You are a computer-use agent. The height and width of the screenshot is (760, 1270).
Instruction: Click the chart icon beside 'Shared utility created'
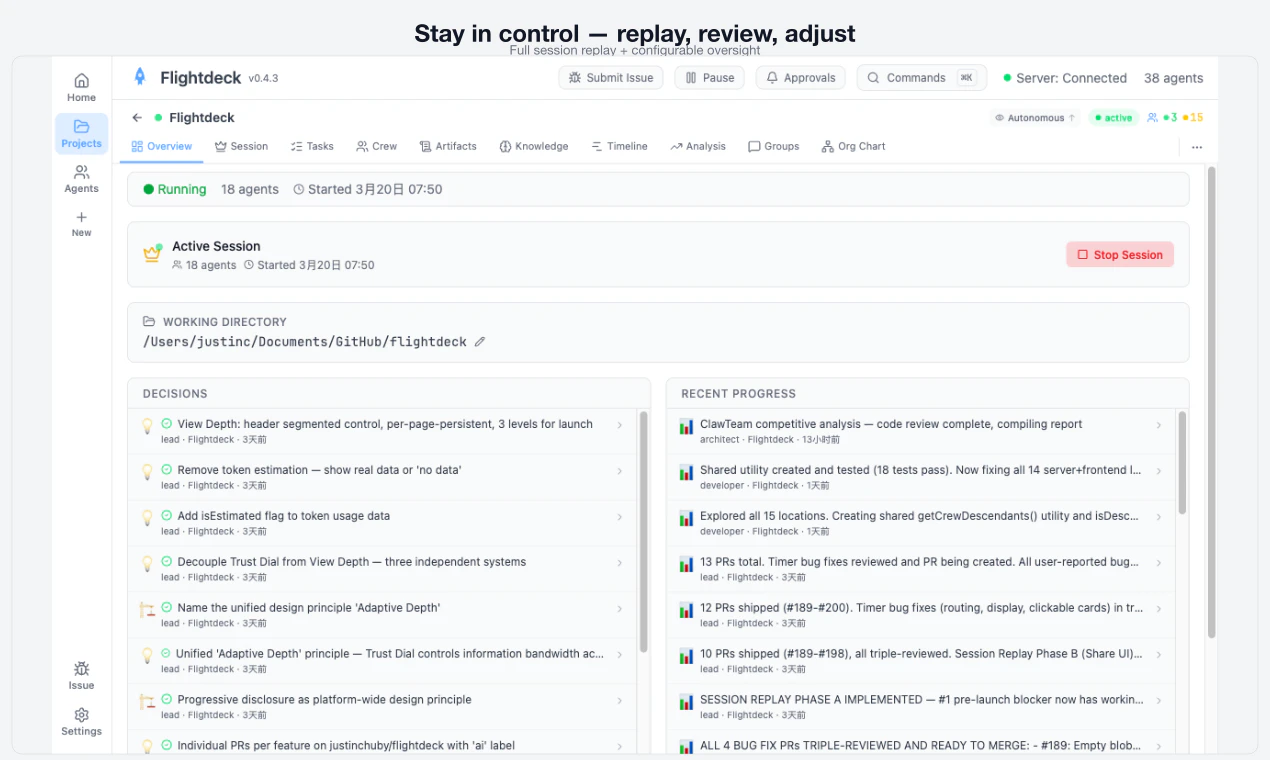pos(686,473)
